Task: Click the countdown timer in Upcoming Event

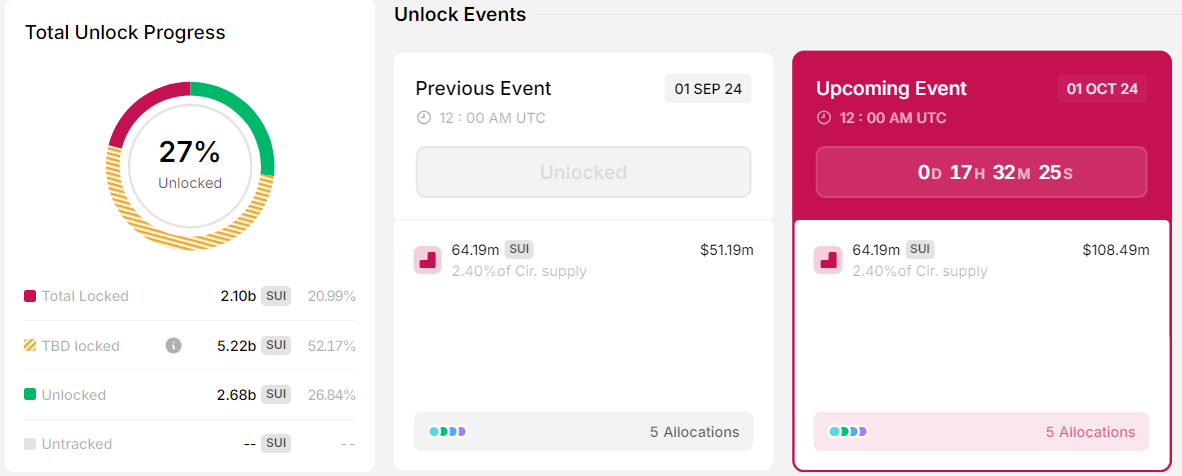Action: (x=981, y=172)
